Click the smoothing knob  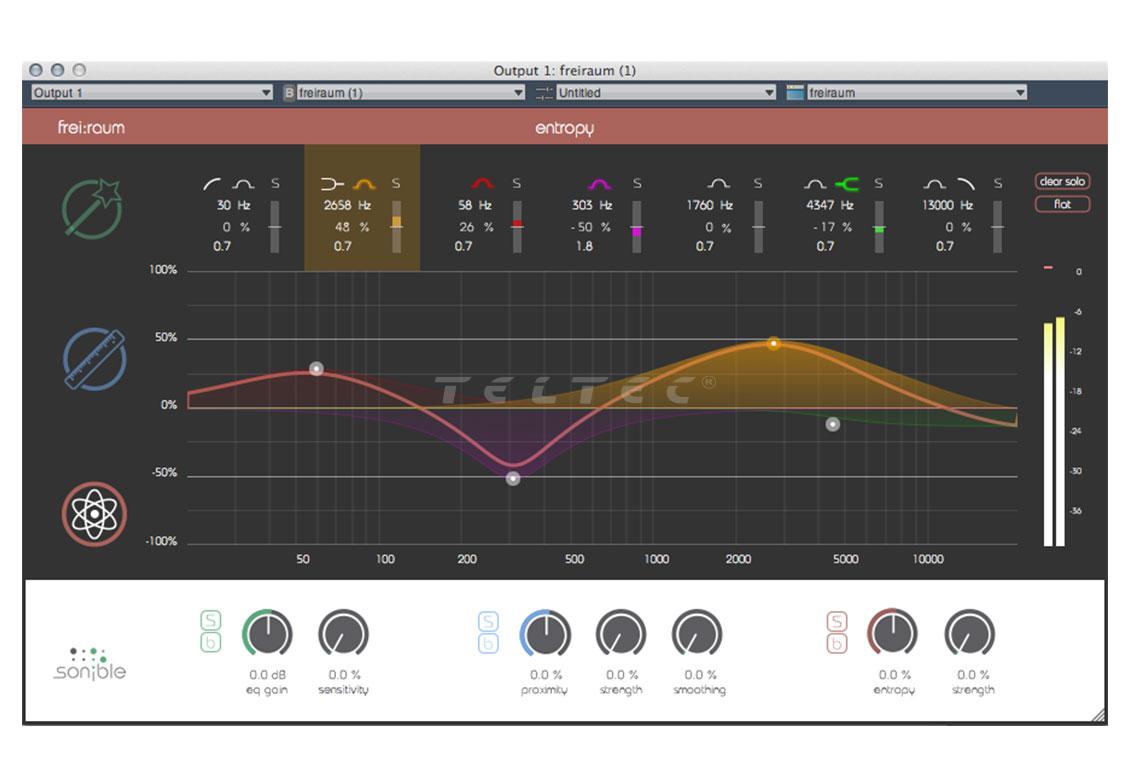(x=697, y=634)
